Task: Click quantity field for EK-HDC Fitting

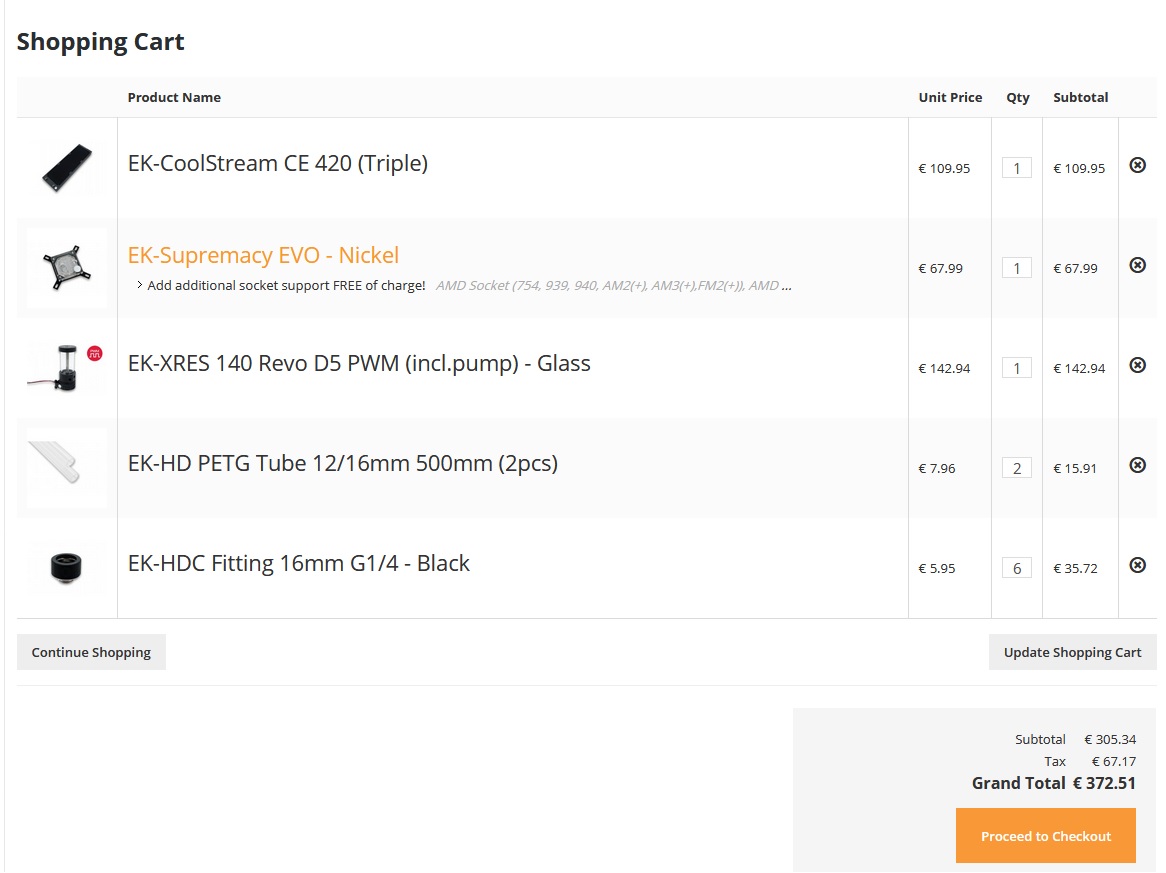Action: (x=1017, y=568)
